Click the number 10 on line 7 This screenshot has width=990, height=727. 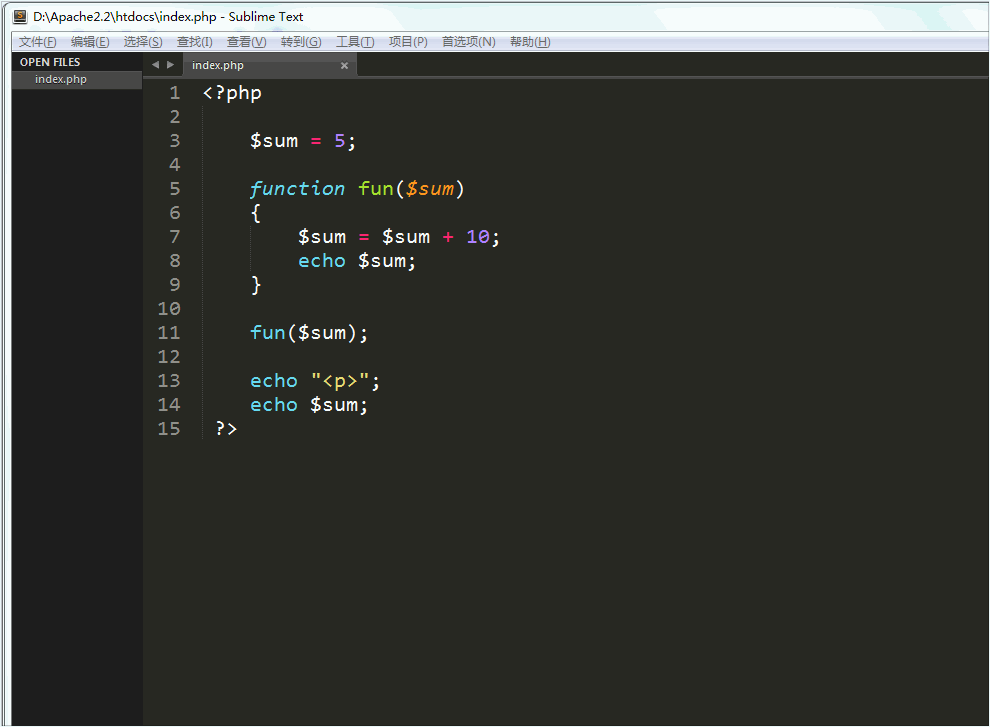click(478, 237)
